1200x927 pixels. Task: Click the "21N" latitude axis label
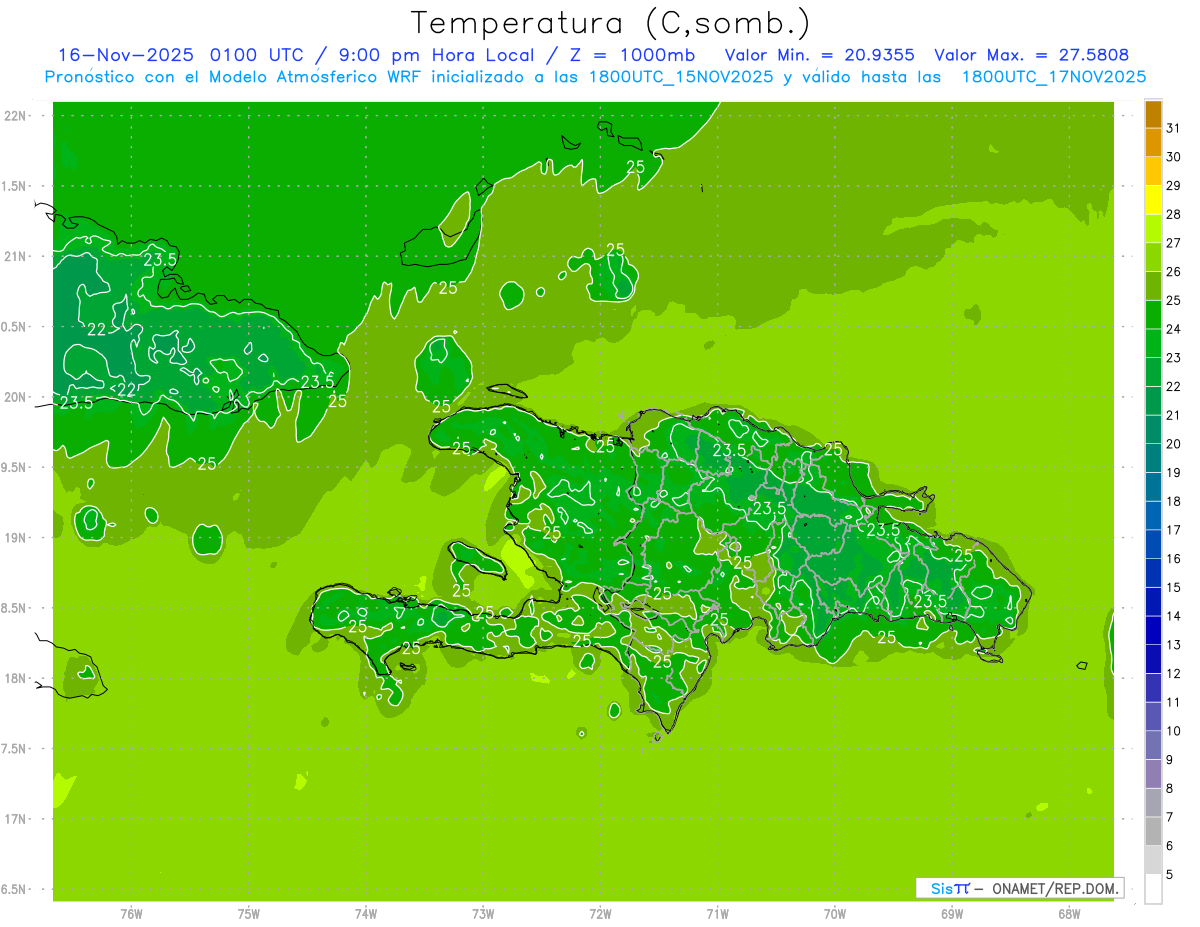pos(16,256)
